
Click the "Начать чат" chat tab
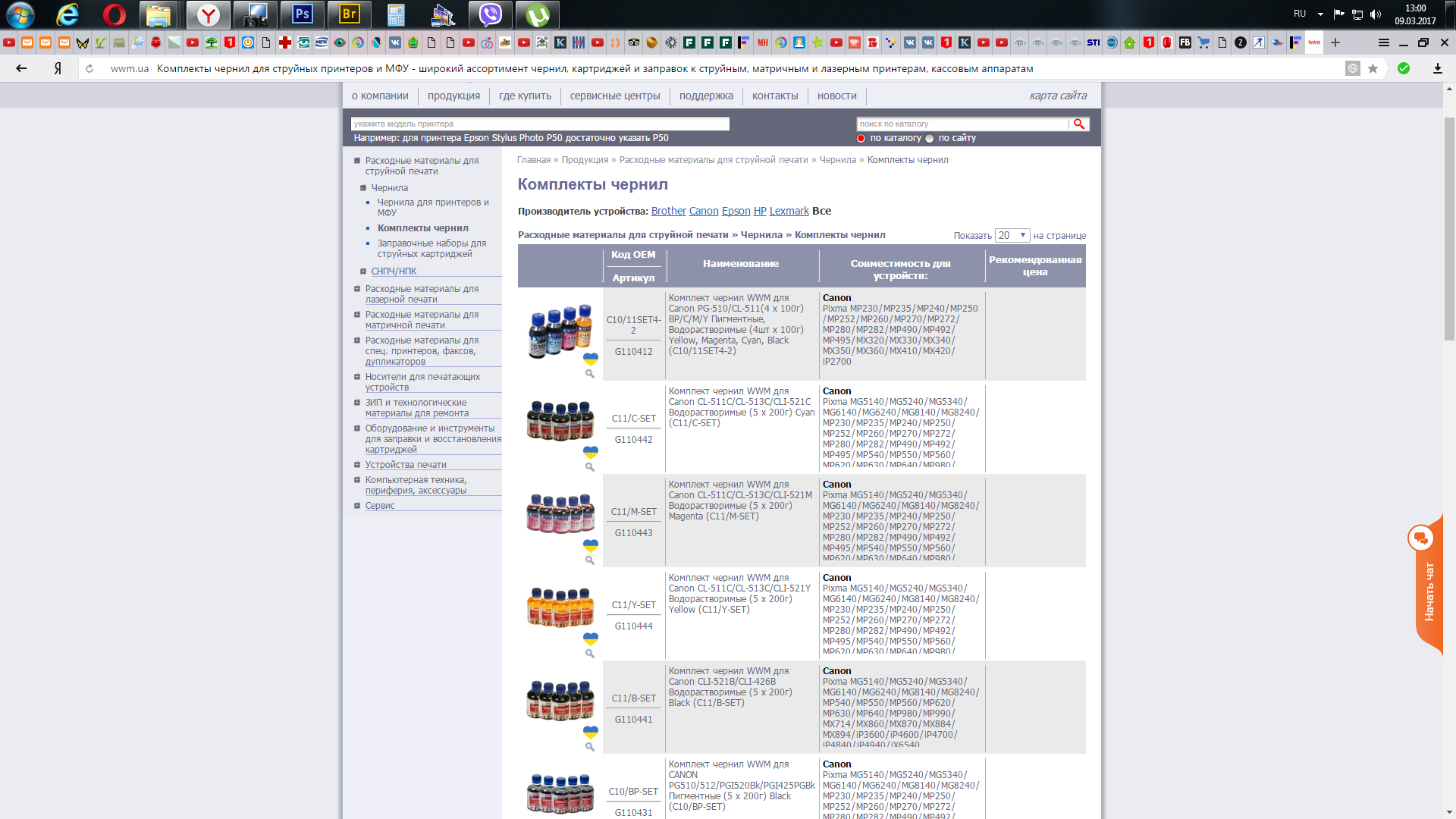(1429, 591)
